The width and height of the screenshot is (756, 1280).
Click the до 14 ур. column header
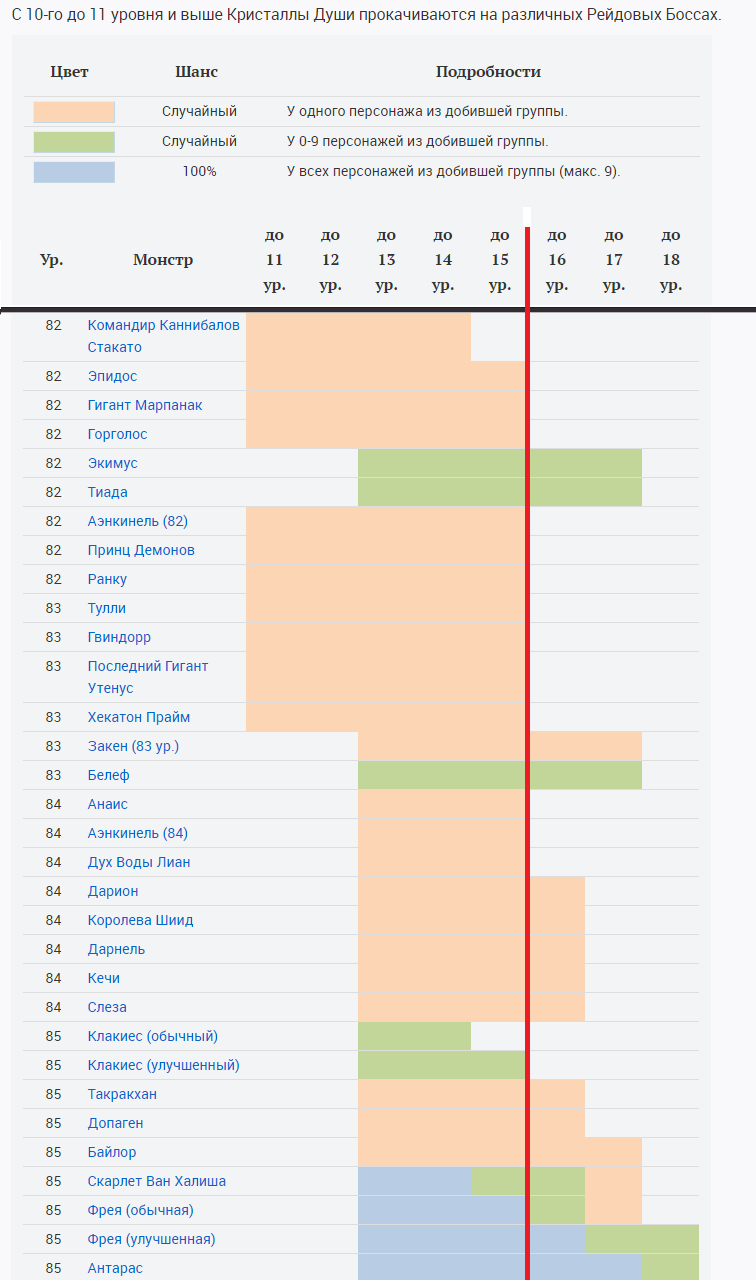[443, 260]
